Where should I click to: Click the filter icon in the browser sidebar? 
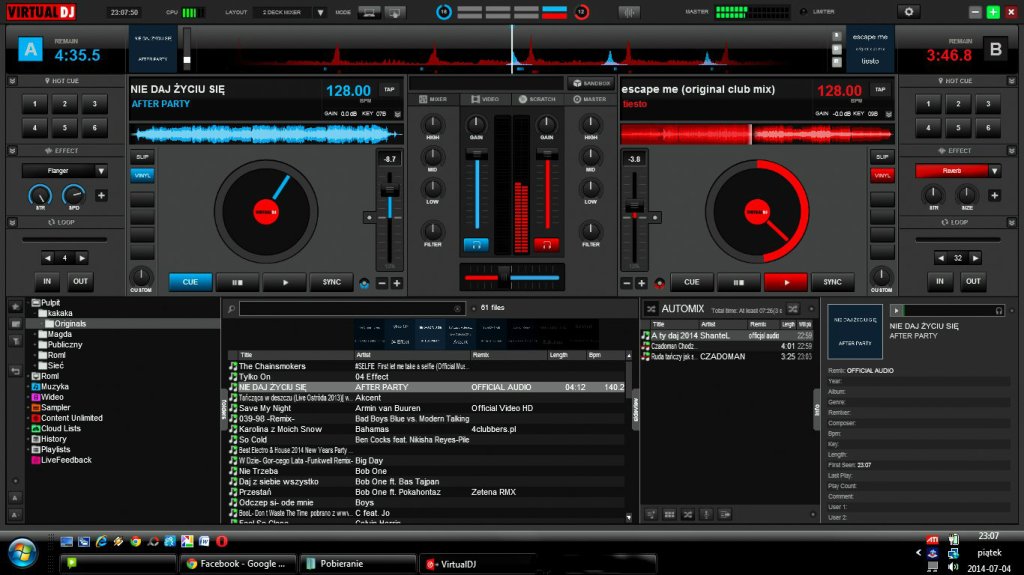point(16,341)
